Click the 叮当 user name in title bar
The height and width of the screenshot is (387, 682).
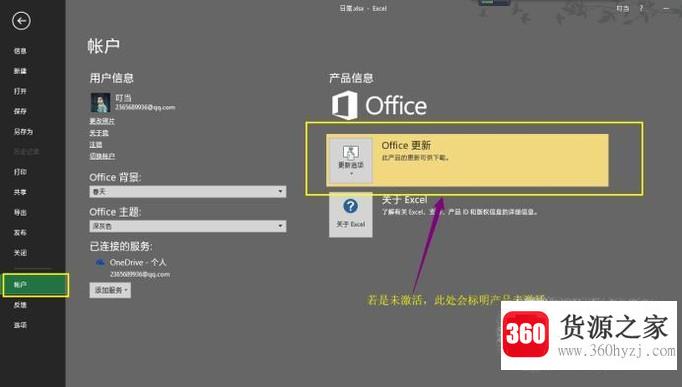(622, 8)
